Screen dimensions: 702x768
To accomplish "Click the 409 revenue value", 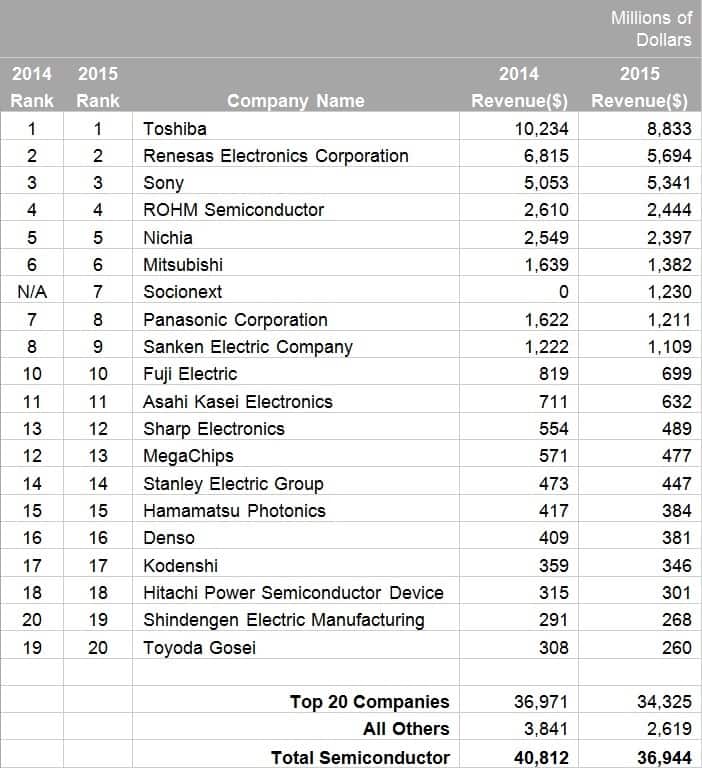I will coord(554,537).
